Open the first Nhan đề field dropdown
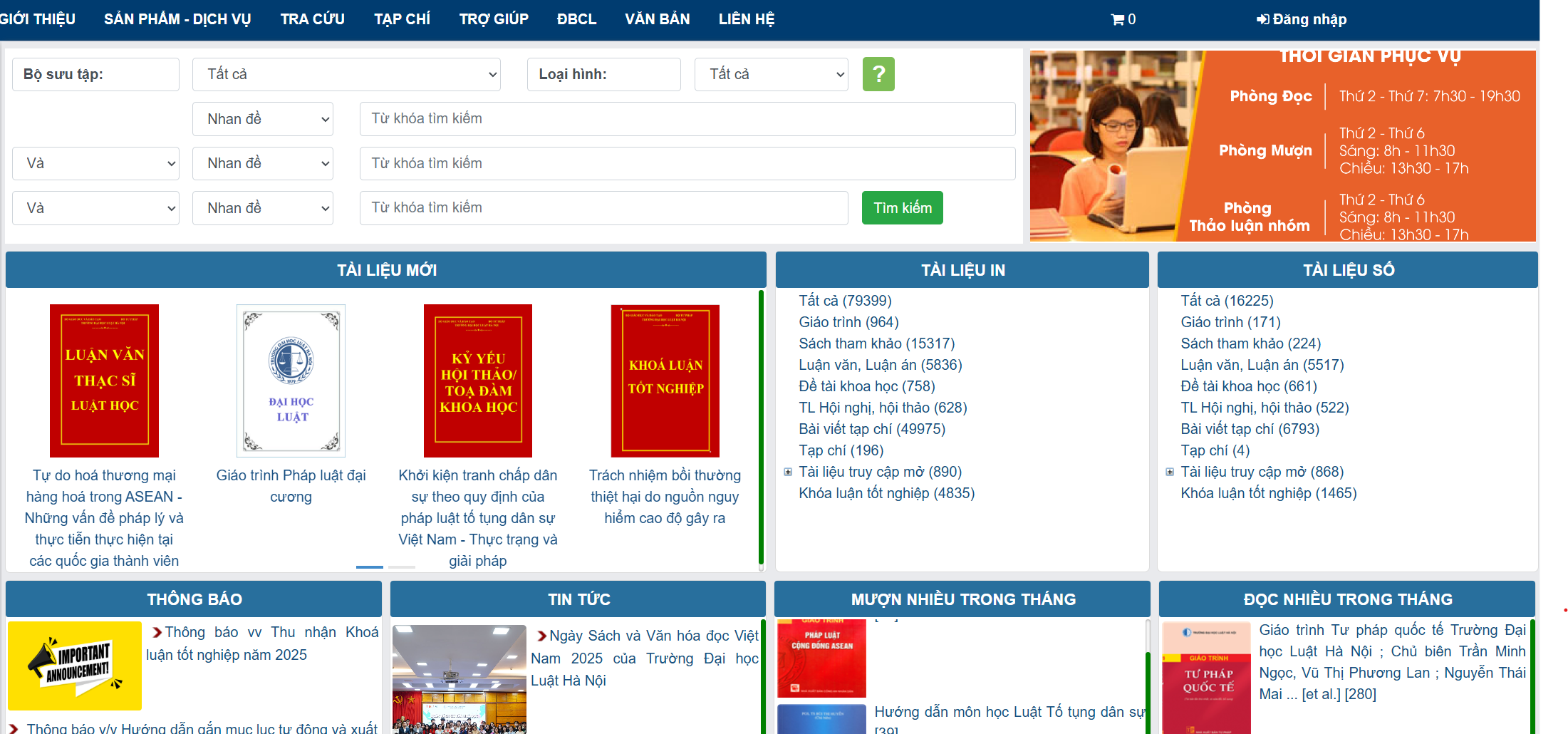 tap(262, 119)
